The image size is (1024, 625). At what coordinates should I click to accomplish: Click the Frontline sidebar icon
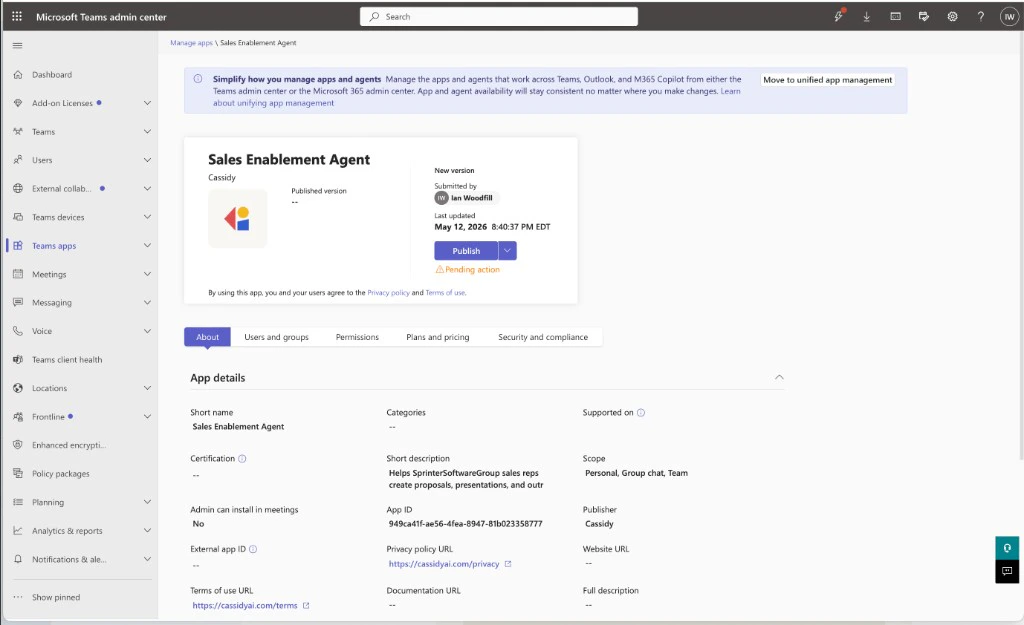[x=18, y=417]
